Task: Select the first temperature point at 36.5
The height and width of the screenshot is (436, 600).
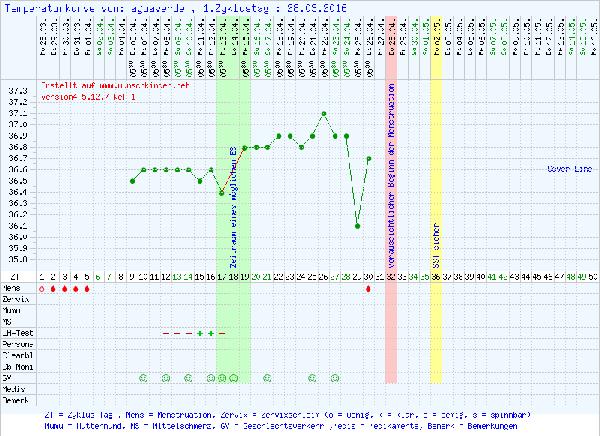Action: (x=132, y=181)
